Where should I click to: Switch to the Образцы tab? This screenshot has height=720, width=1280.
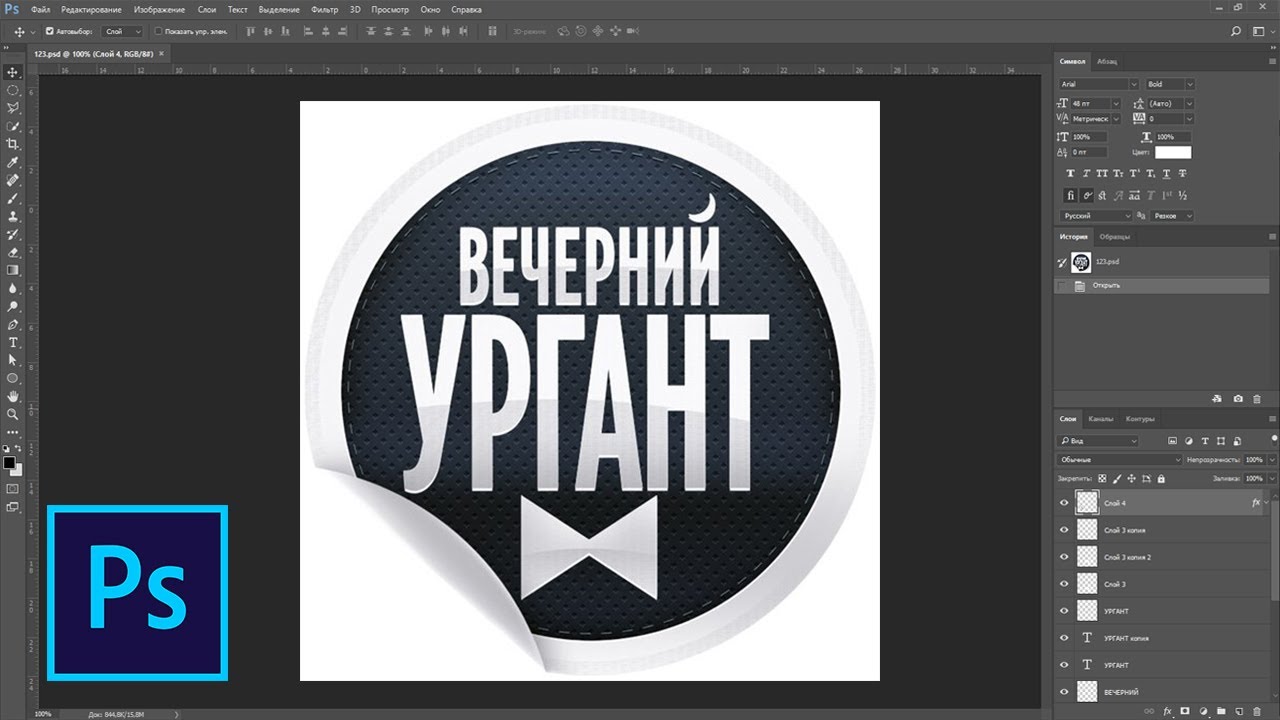coord(1114,237)
